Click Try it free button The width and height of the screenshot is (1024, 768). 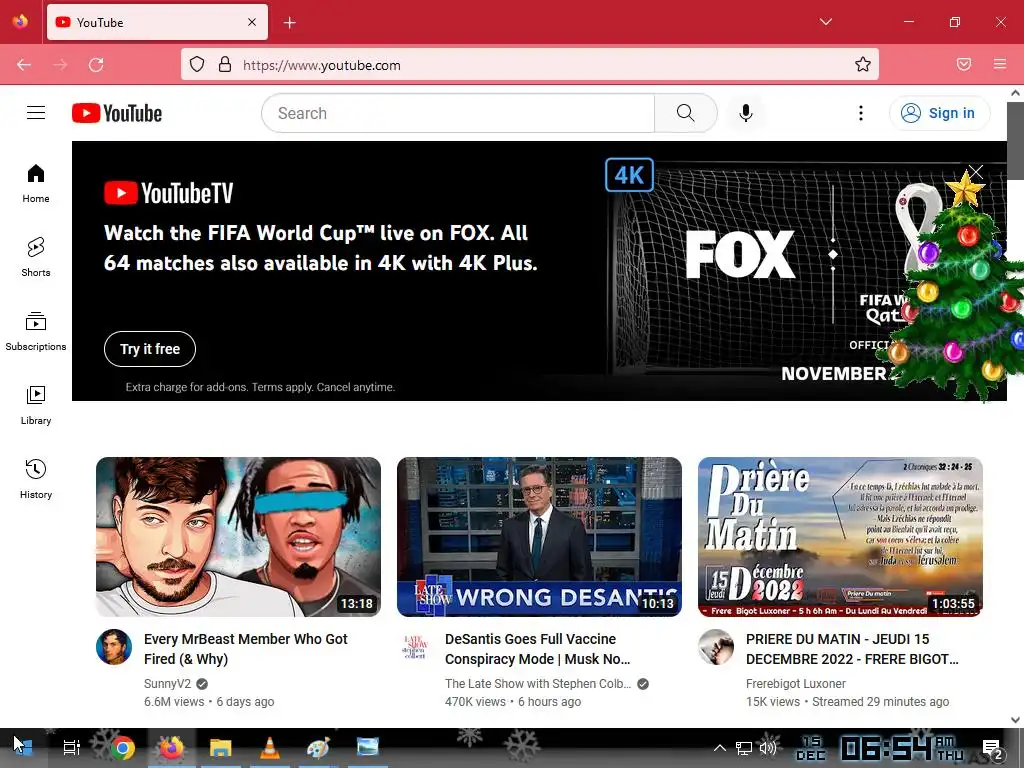point(150,349)
